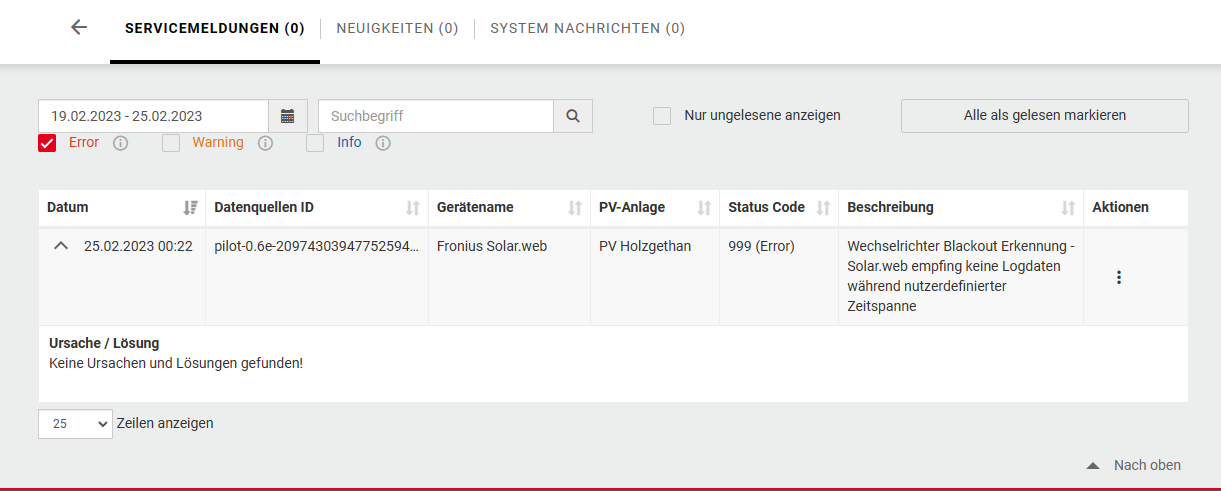Sort by Datum column sort icon
This screenshot has height=491, width=1221.
(190, 208)
